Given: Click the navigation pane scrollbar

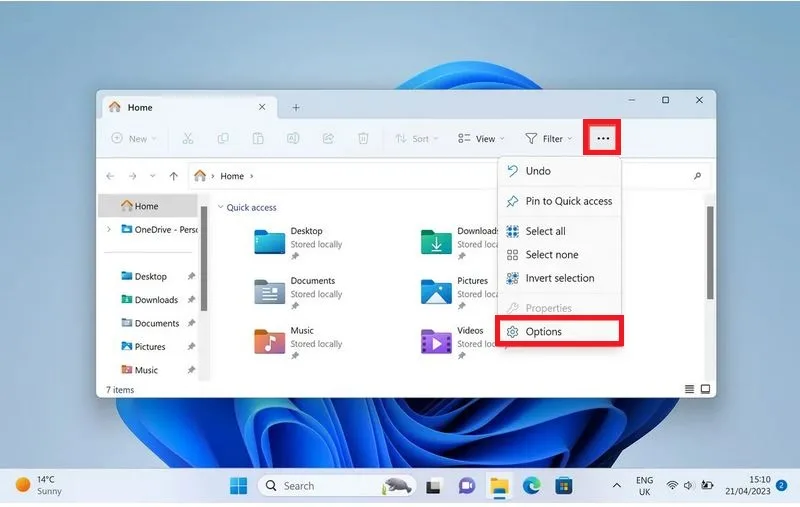Looking at the screenshot, I should pos(204,258).
